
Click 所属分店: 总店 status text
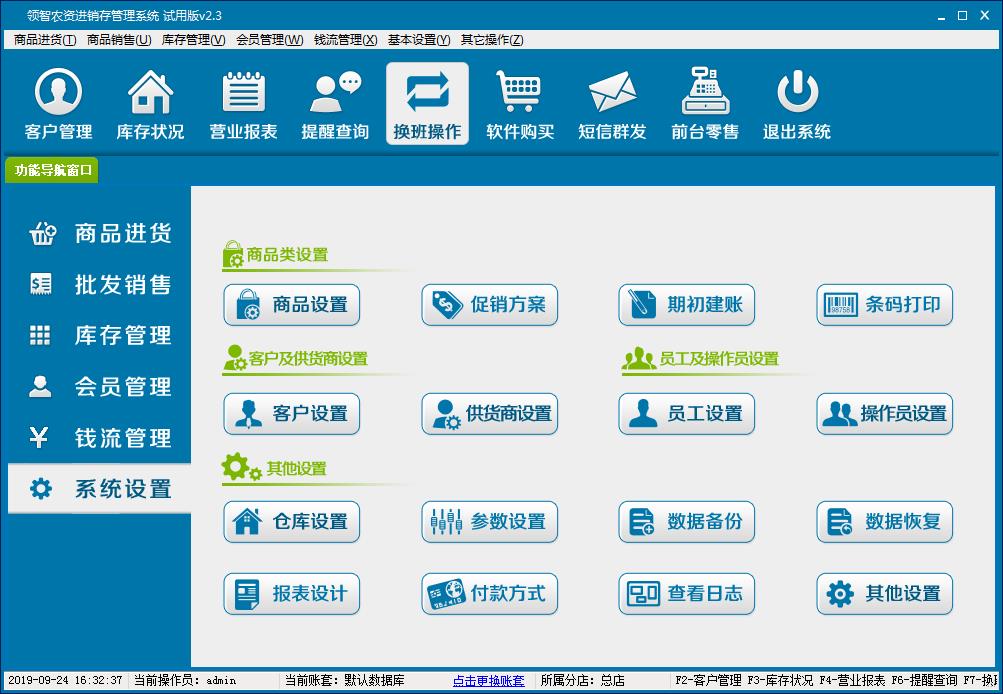[583, 681]
